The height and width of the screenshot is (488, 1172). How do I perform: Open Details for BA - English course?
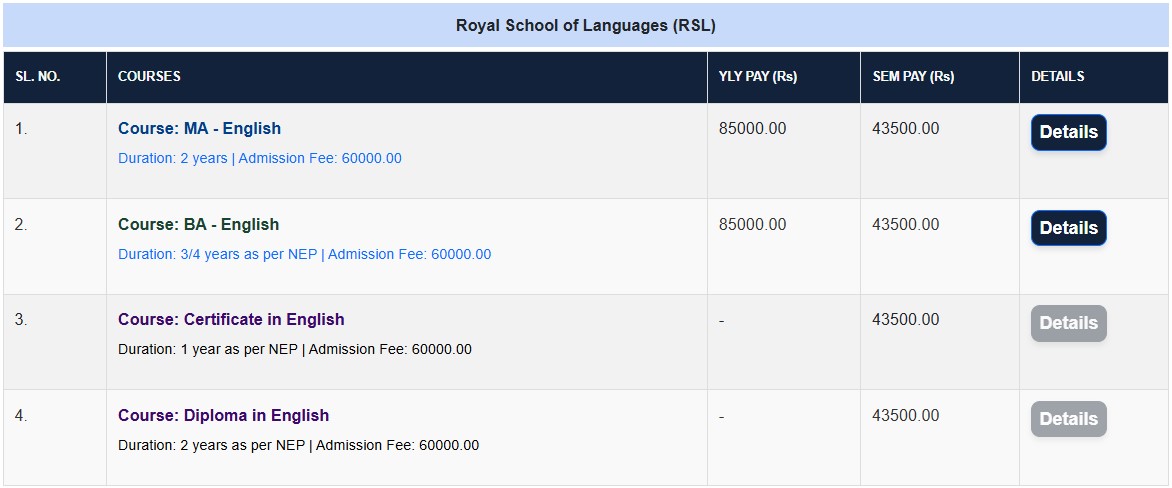click(1068, 228)
